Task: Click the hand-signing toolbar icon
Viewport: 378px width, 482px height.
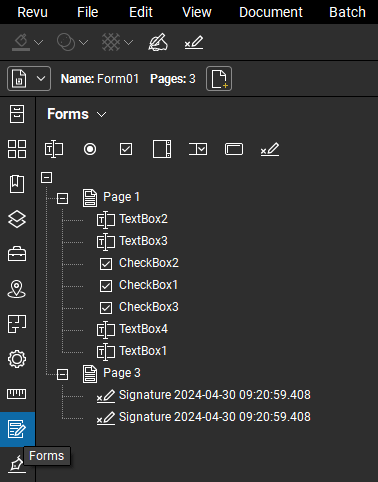Action: click(x=158, y=42)
